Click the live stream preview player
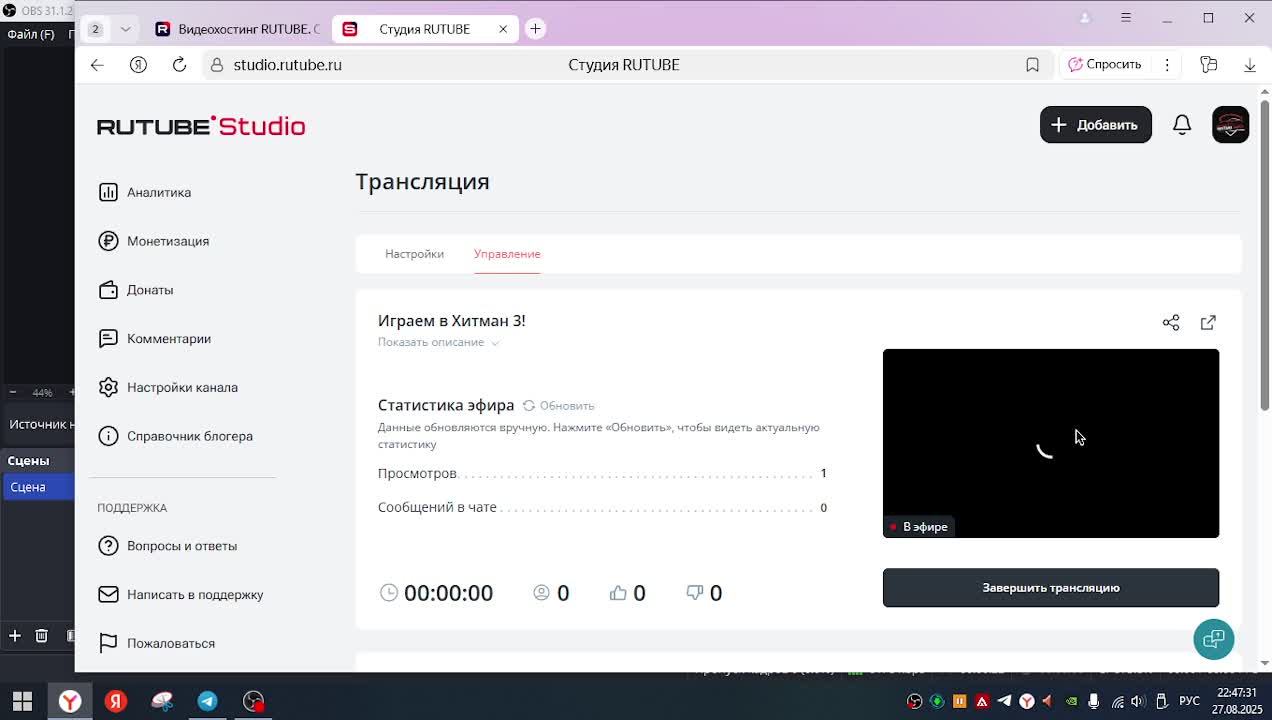The width and height of the screenshot is (1272, 720). 1051,443
